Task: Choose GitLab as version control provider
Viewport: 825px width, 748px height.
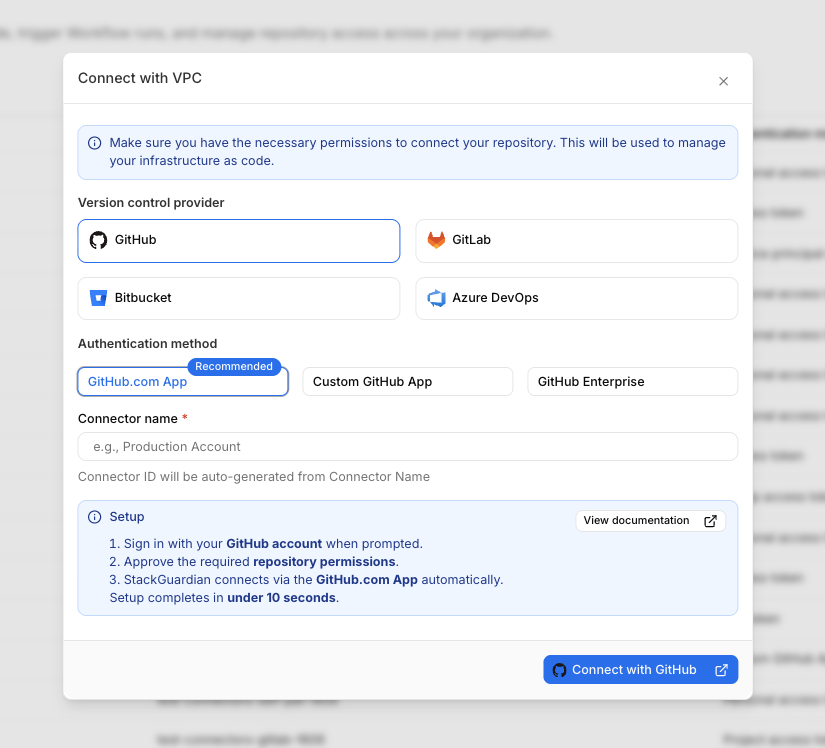Action: [577, 241]
